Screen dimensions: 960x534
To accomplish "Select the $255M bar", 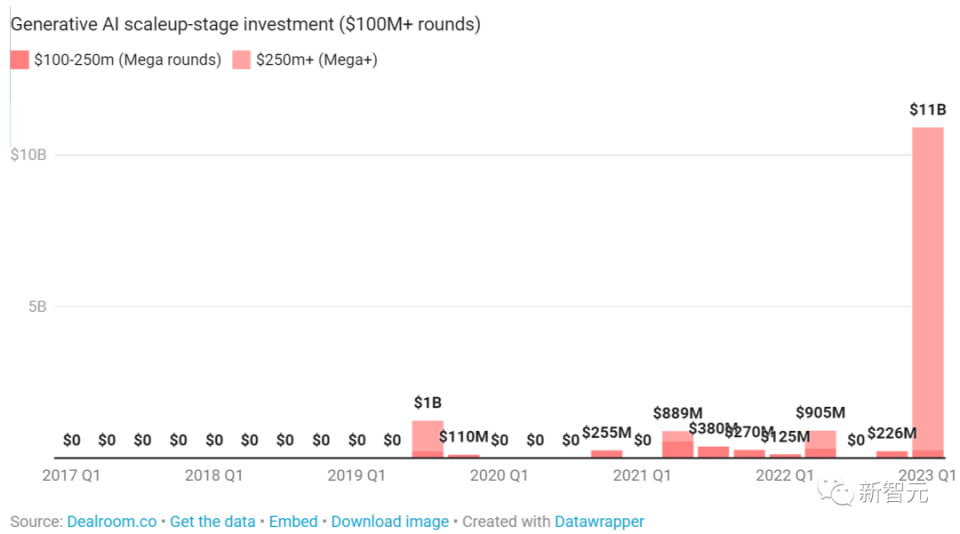I will point(606,454).
